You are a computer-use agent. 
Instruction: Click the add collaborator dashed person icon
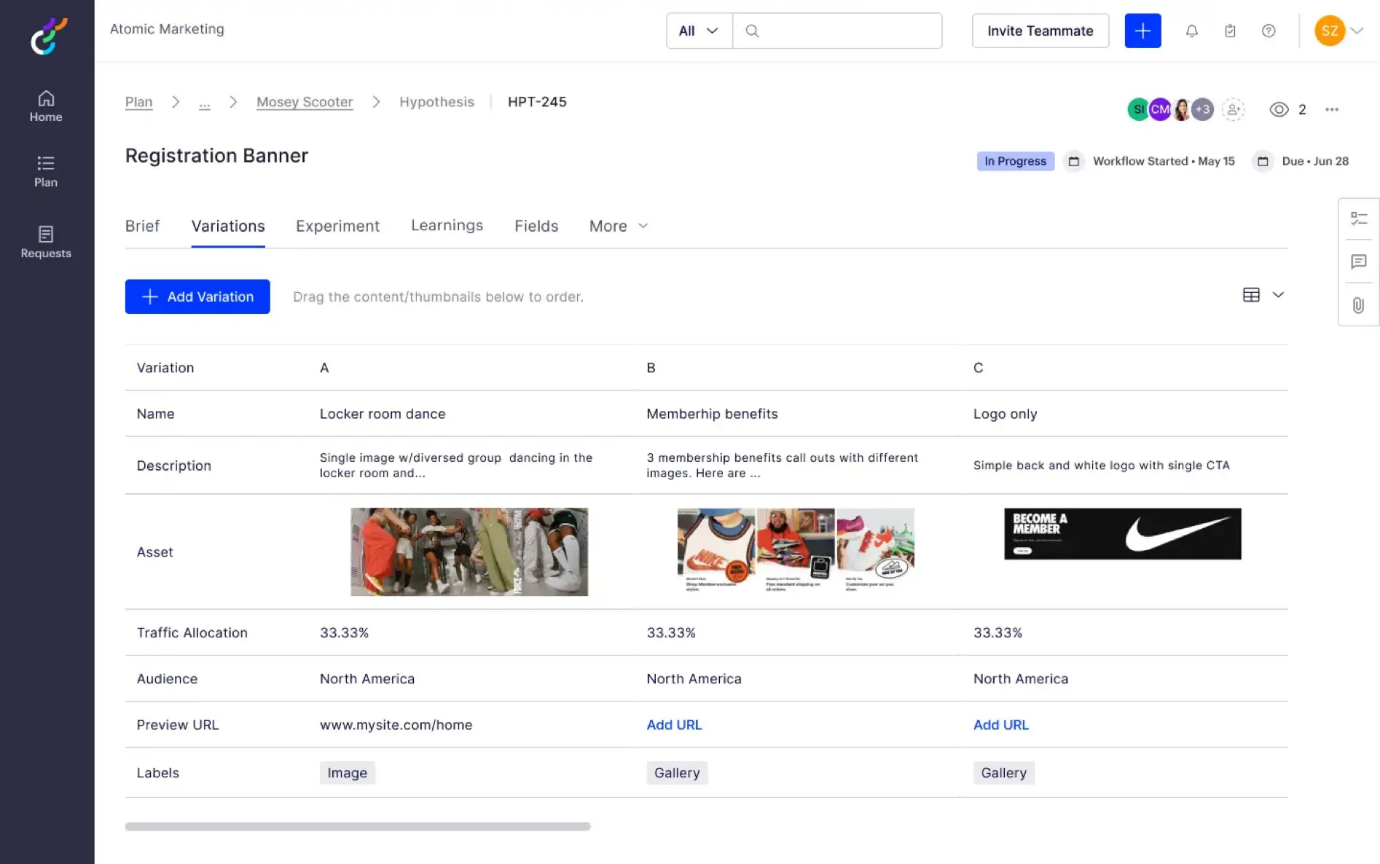point(1234,109)
